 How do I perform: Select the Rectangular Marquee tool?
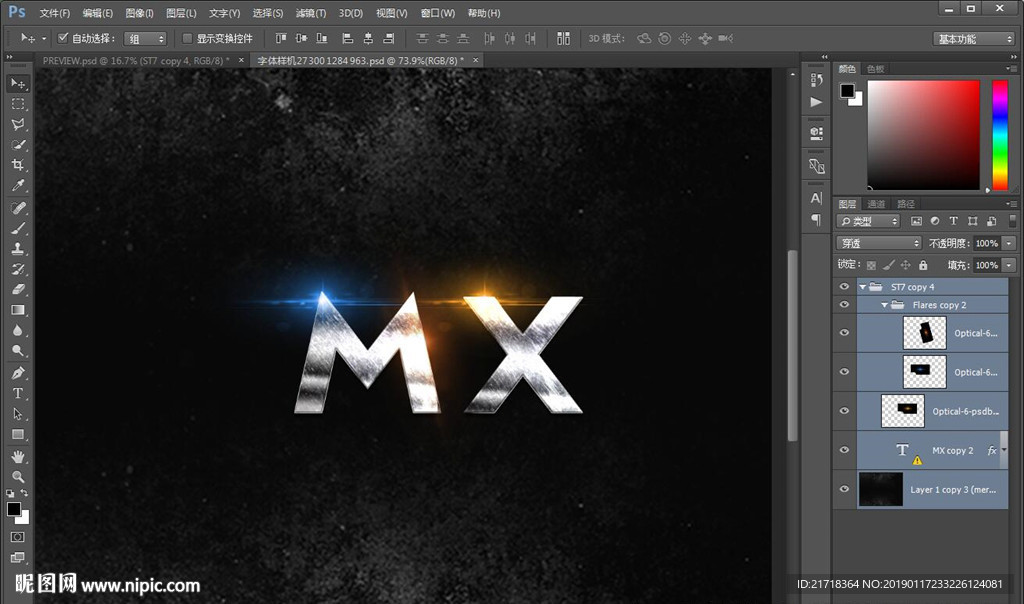pos(18,104)
